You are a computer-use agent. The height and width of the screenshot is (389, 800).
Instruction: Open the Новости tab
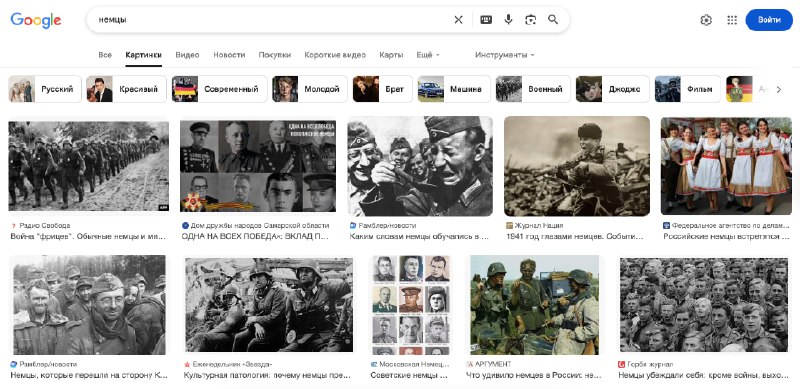tap(229, 55)
